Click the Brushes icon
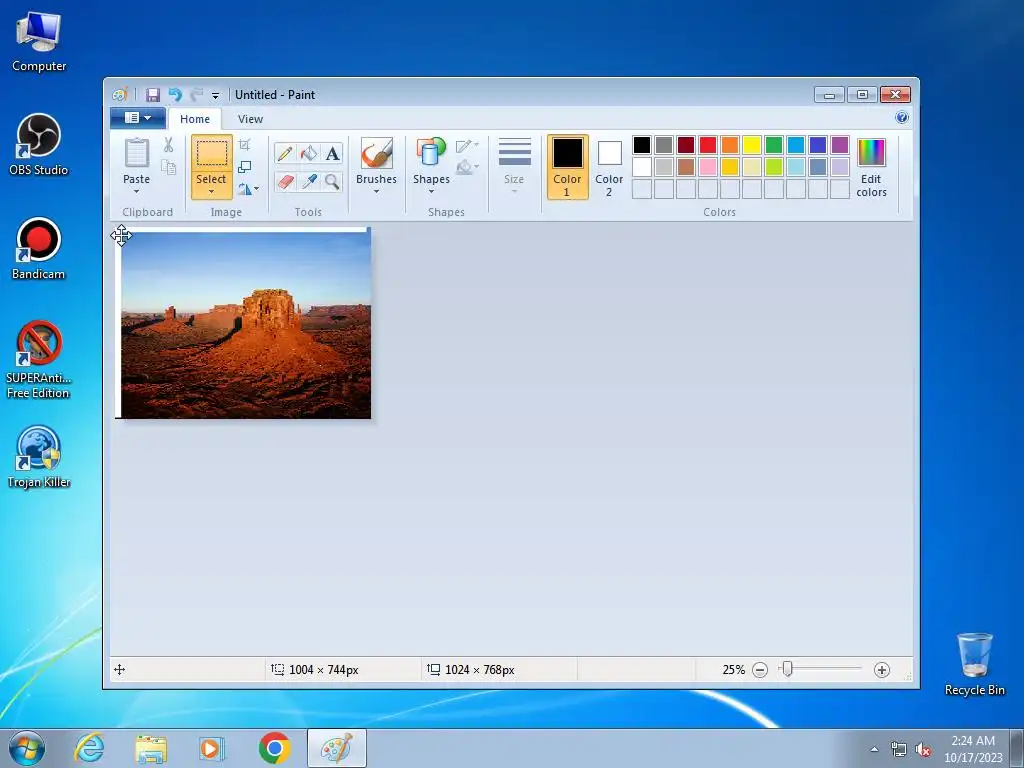 377,153
